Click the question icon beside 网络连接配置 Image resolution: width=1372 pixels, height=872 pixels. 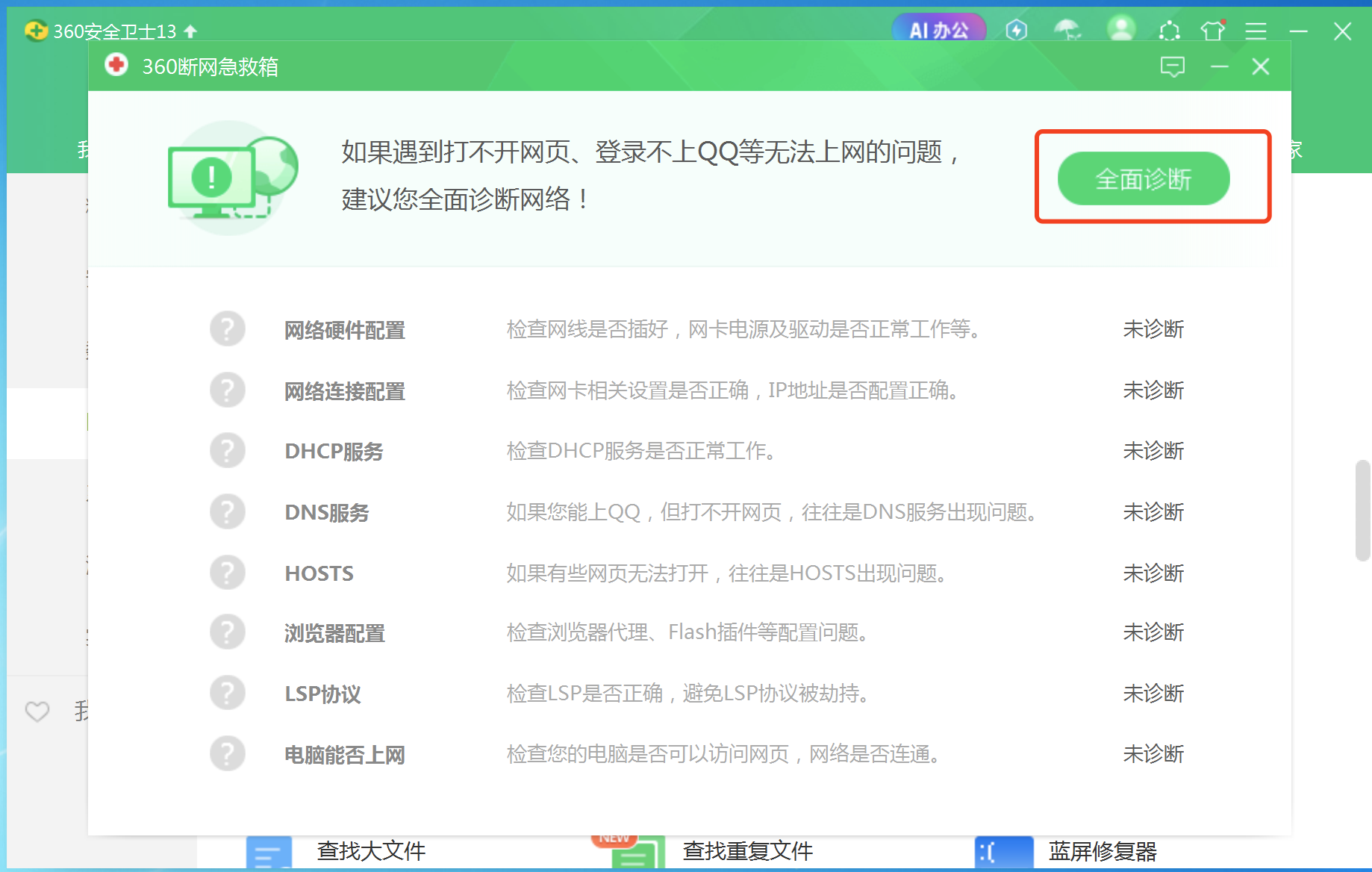[x=228, y=390]
